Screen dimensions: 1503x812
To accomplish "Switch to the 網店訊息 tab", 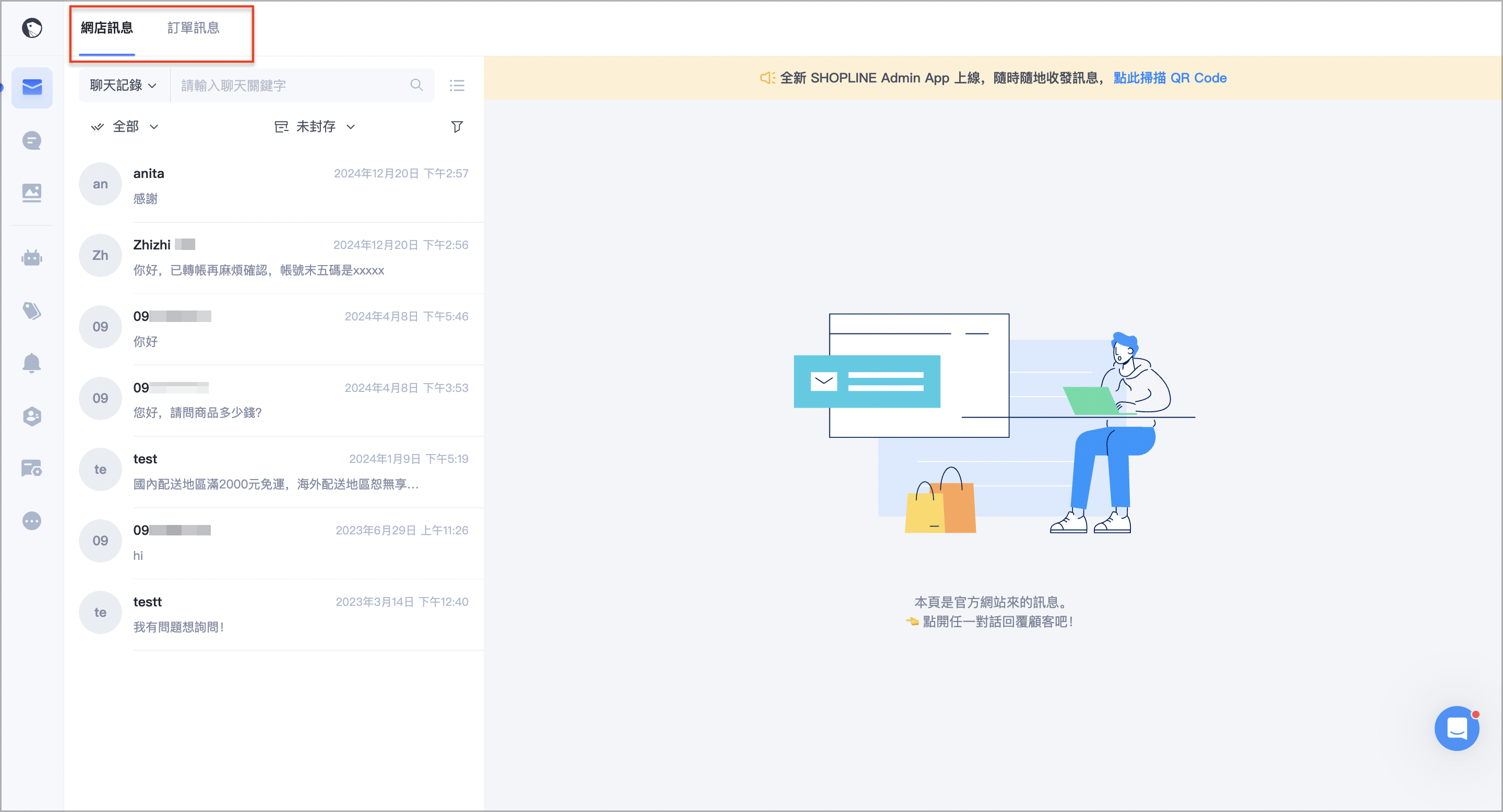I will [x=107, y=28].
